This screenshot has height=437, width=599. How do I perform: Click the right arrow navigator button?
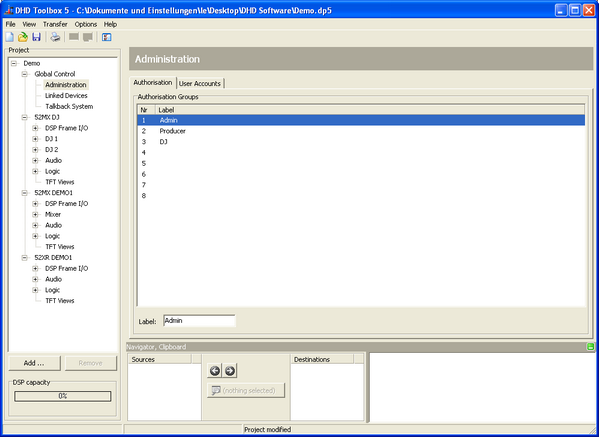point(230,371)
